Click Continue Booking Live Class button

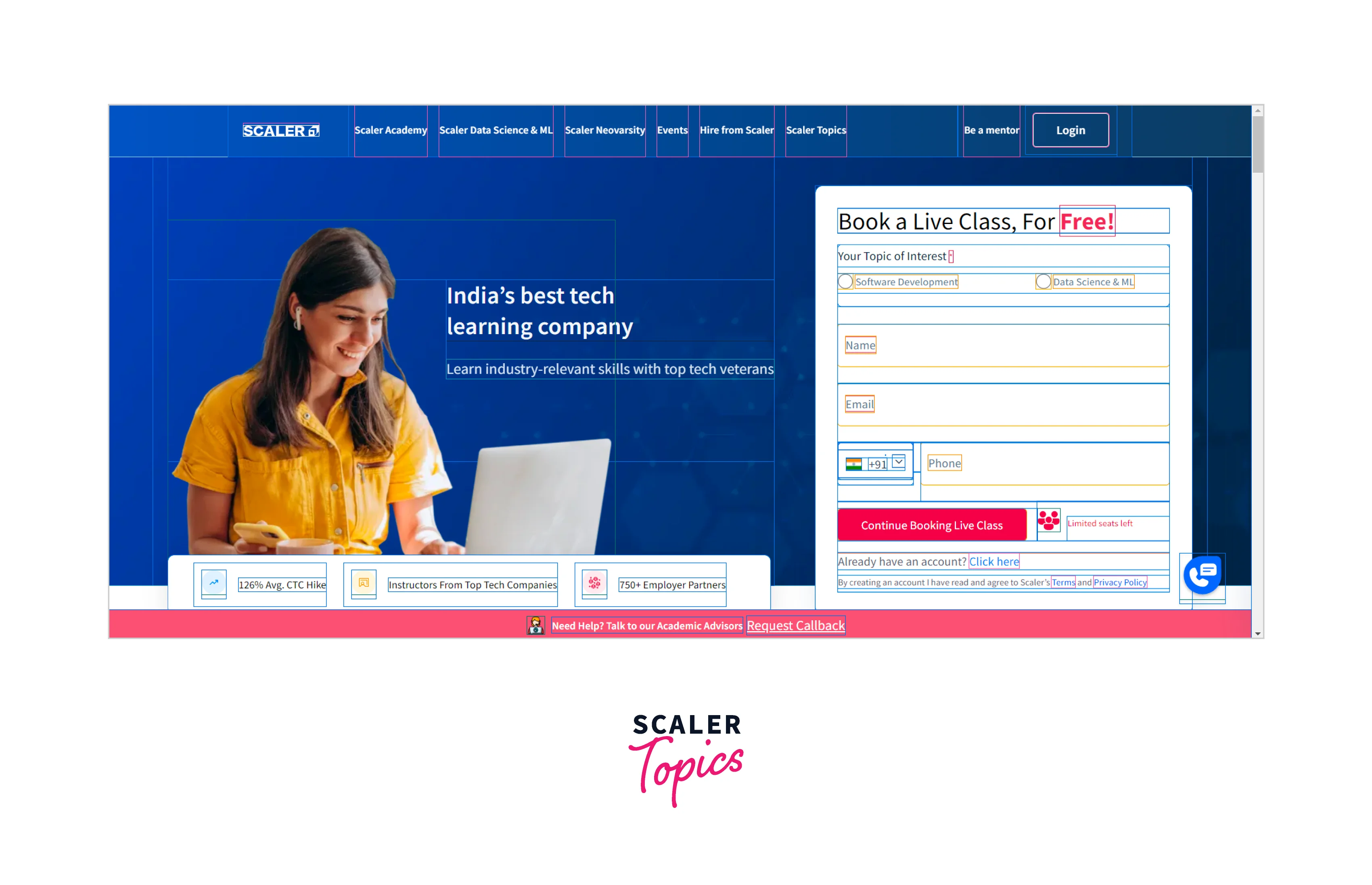[931, 524]
